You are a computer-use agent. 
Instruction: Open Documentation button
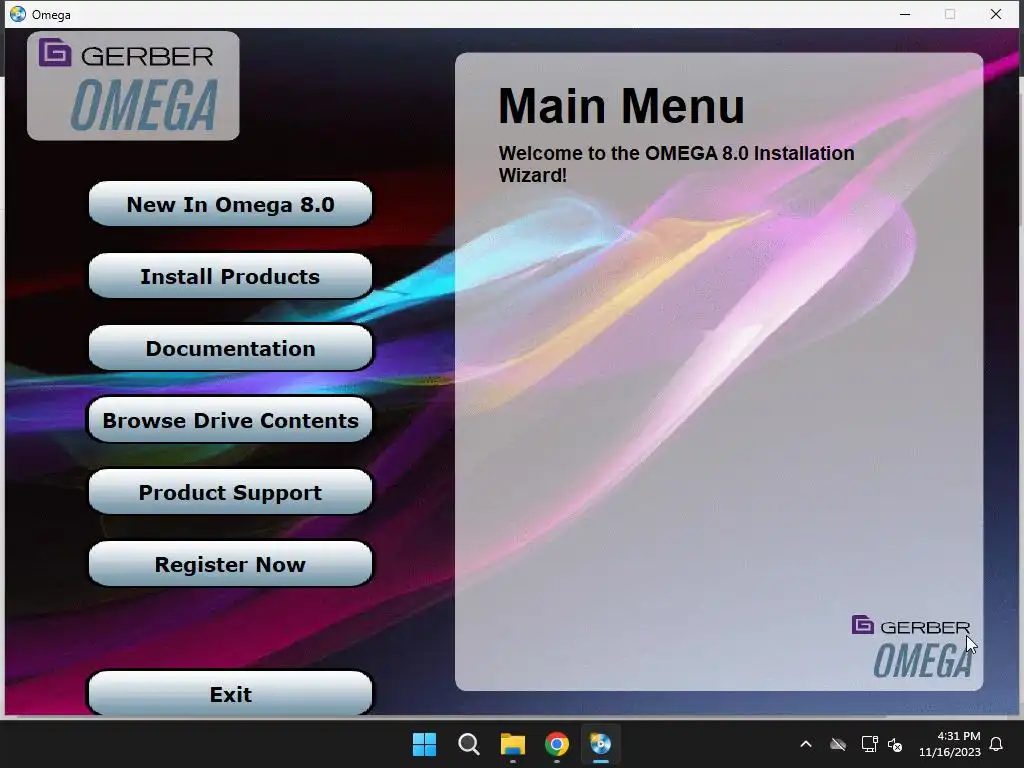231,348
